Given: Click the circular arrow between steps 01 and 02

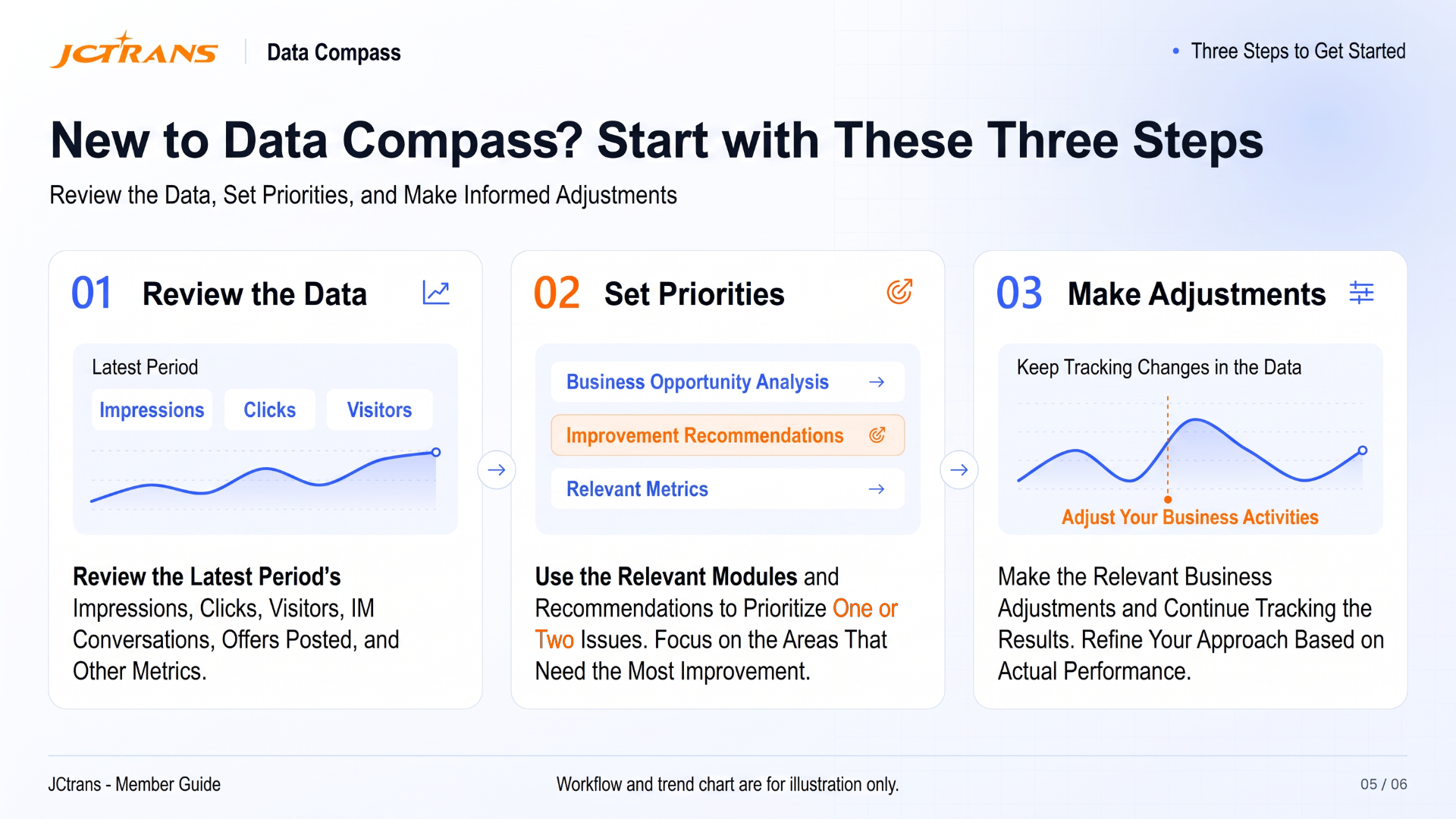Looking at the screenshot, I should point(497,470).
